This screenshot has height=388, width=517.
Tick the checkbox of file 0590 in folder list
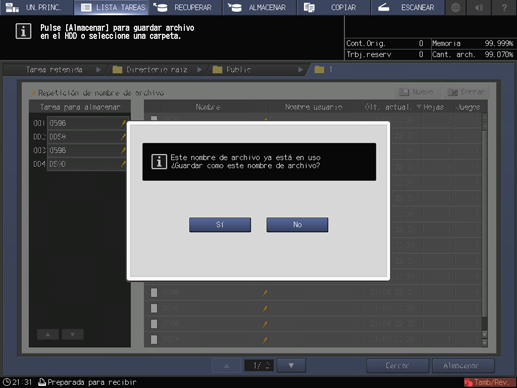click(154, 308)
